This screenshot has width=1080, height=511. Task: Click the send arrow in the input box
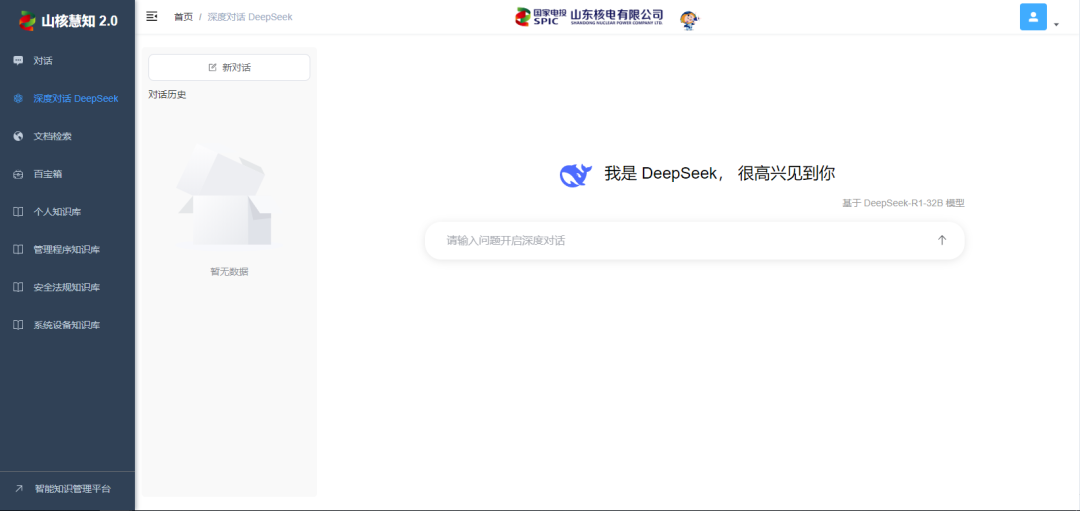[942, 240]
